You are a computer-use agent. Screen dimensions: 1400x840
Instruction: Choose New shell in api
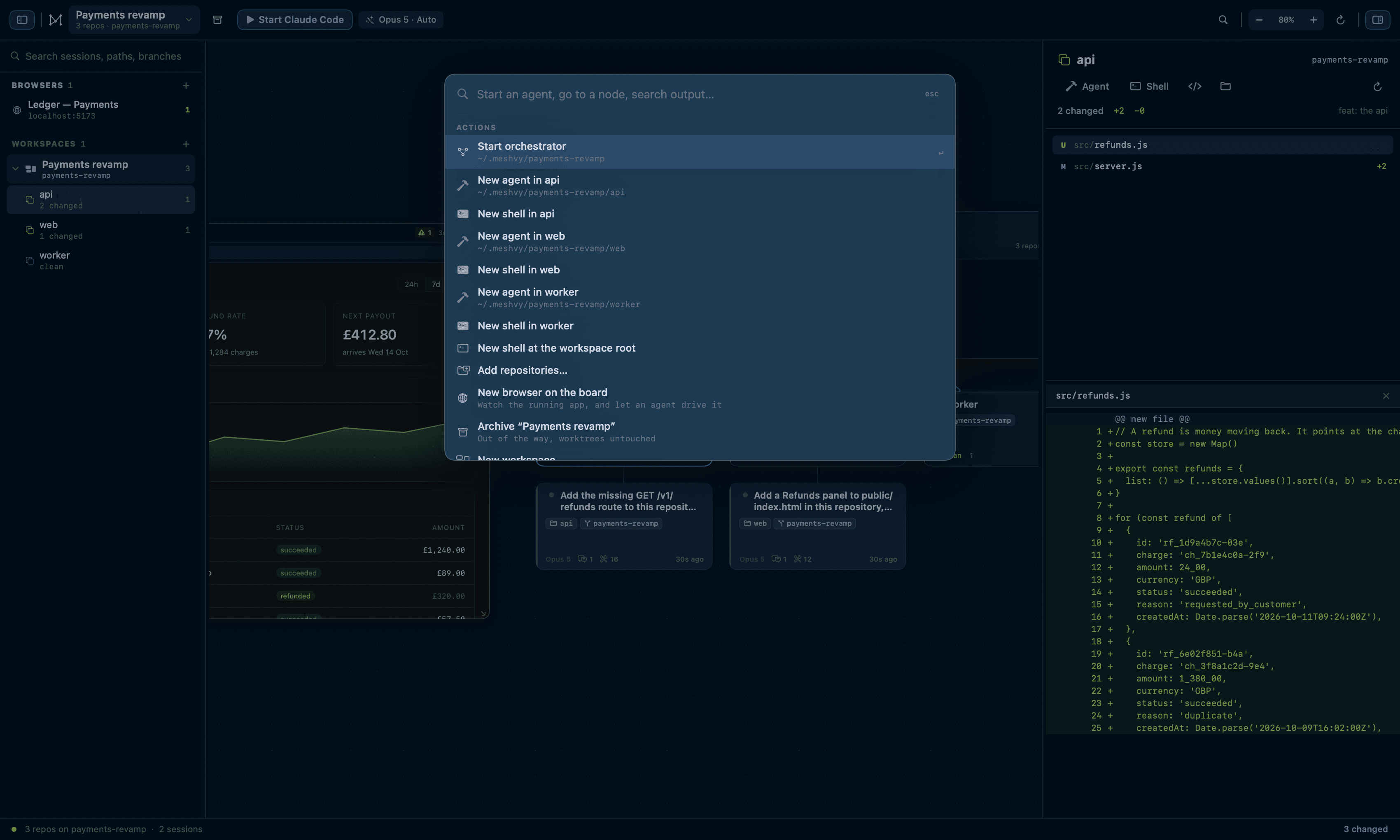pyautogui.click(x=700, y=214)
